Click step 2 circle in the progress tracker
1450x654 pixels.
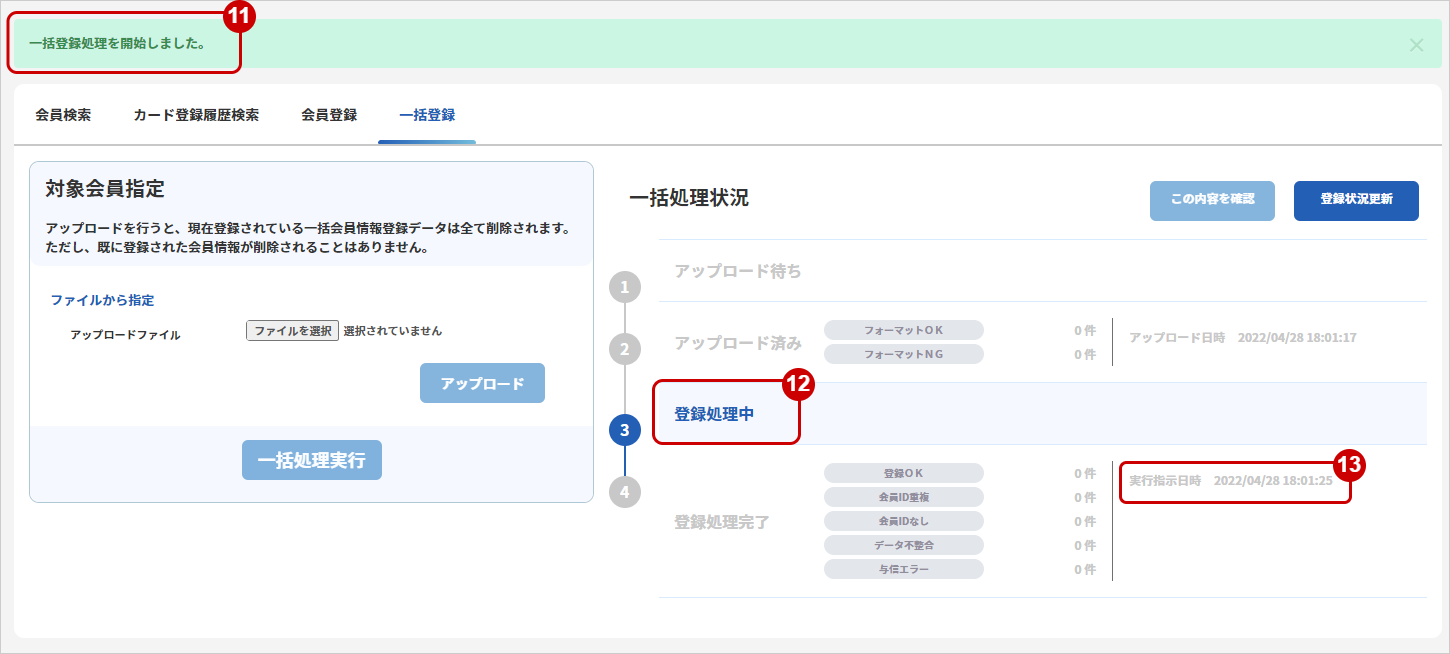(x=625, y=349)
